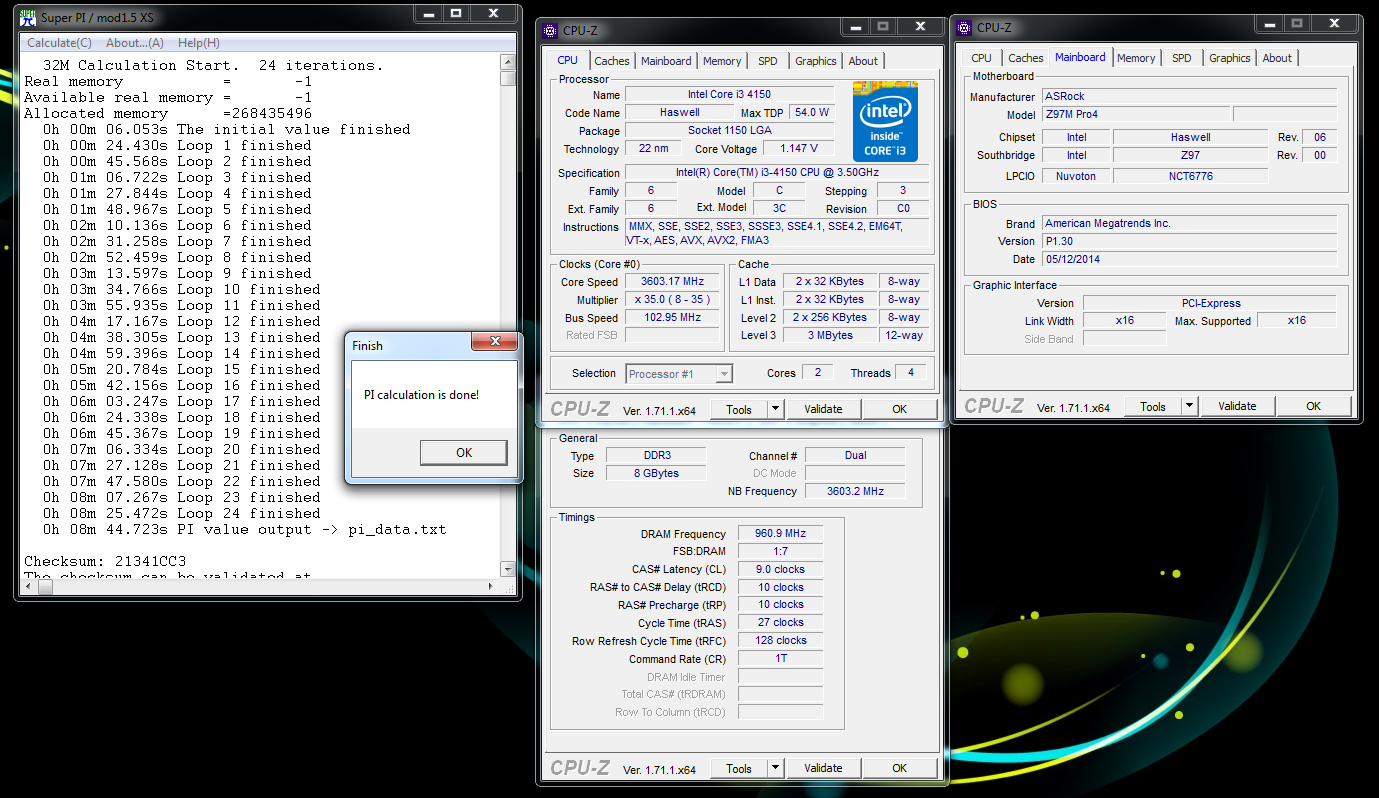Open the Calculate(C) menu in Super PI
The height and width of the screenshot is (798, 1379).
point(59,43)
